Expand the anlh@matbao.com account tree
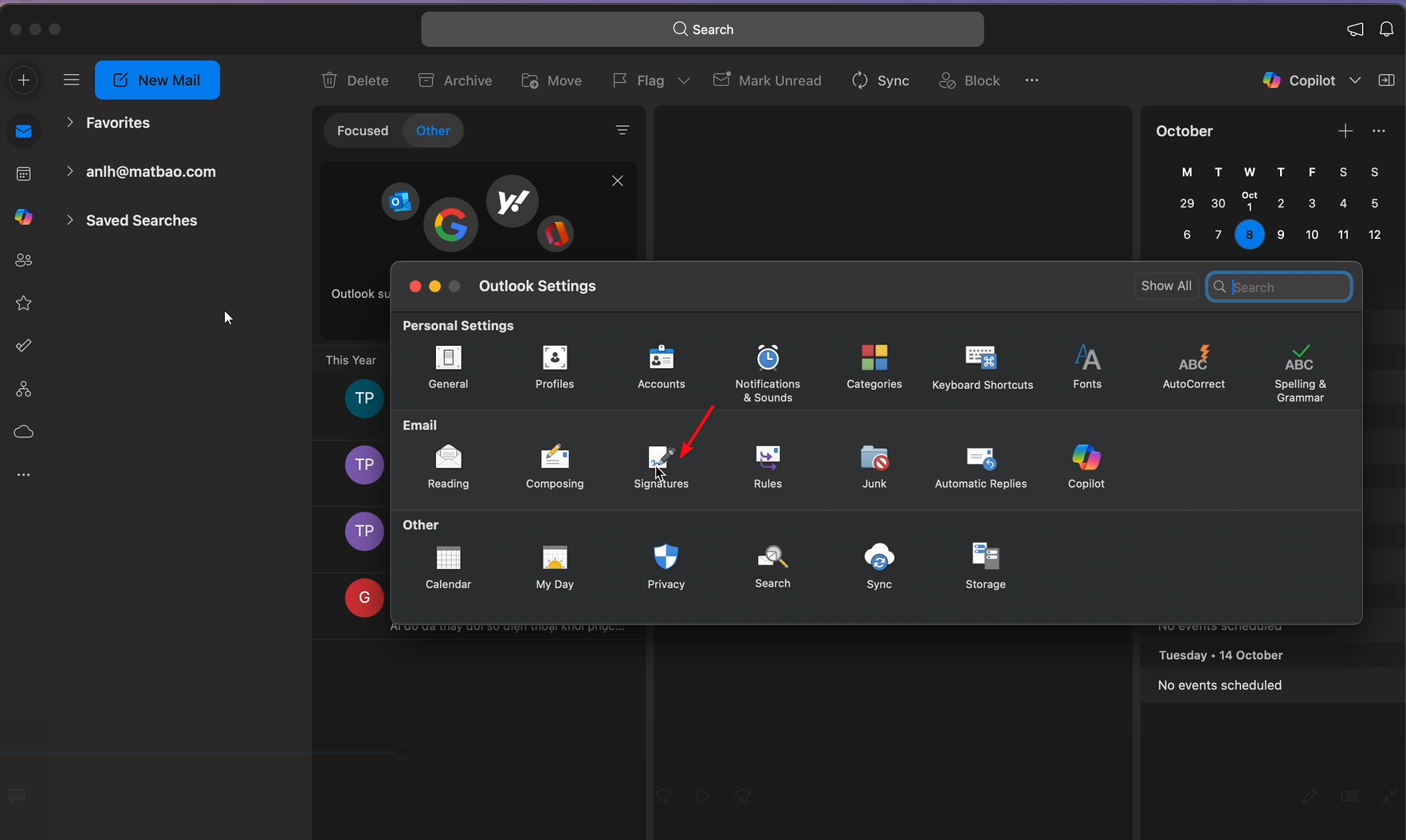The width and height of the screenshot is (1406, 840). 70,171
